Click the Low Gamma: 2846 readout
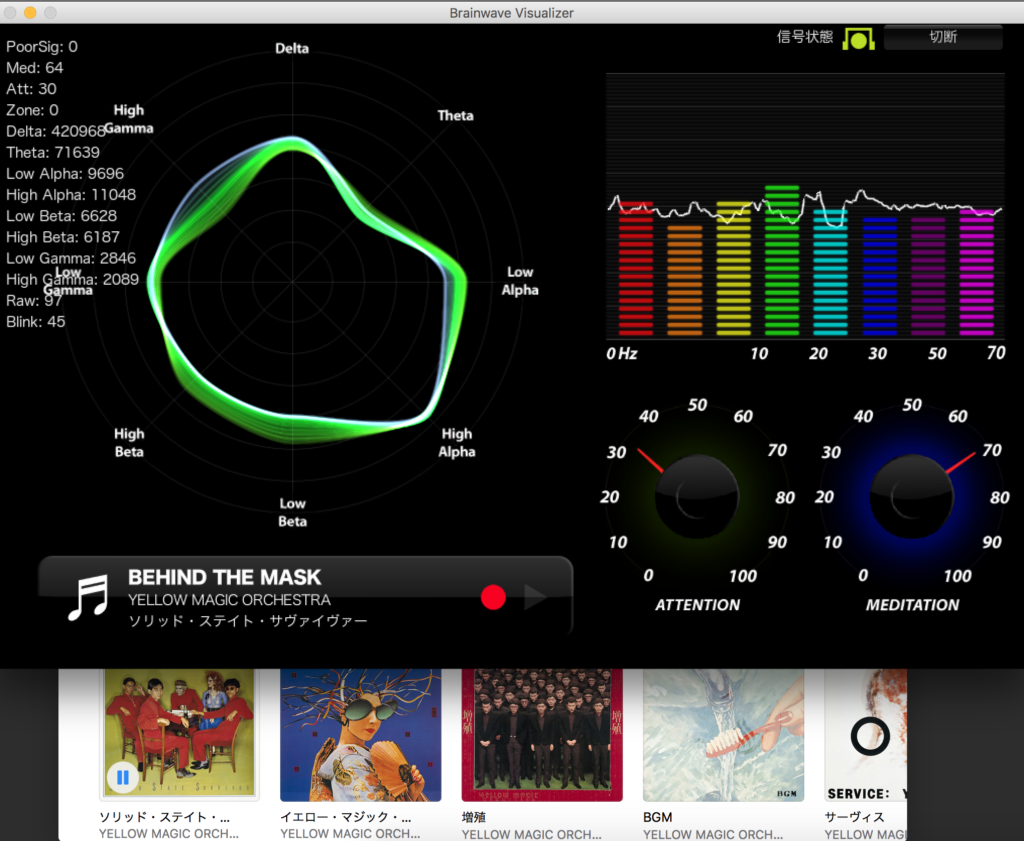This screenshot has width=1024, height=841. (71, 258)
